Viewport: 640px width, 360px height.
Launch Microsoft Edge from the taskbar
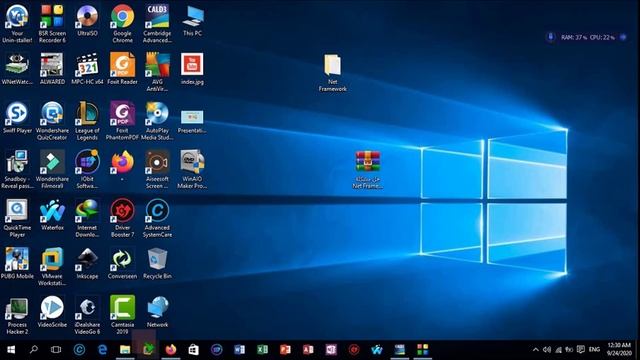point(102,350)
